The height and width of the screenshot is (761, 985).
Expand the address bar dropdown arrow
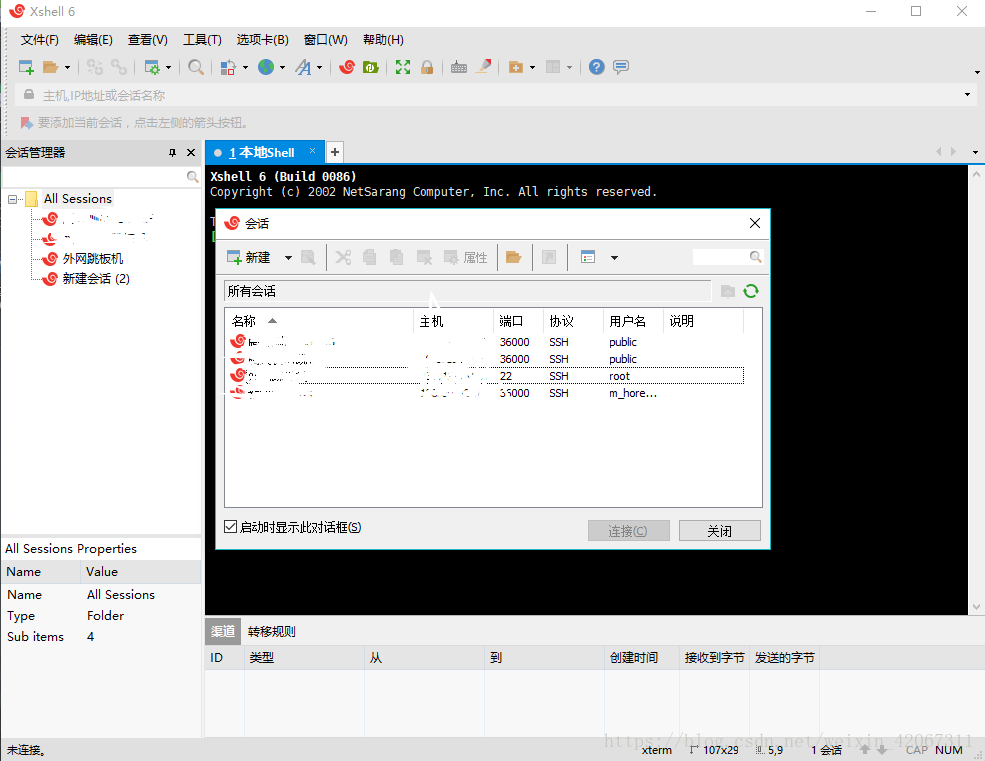pos(967,95)
